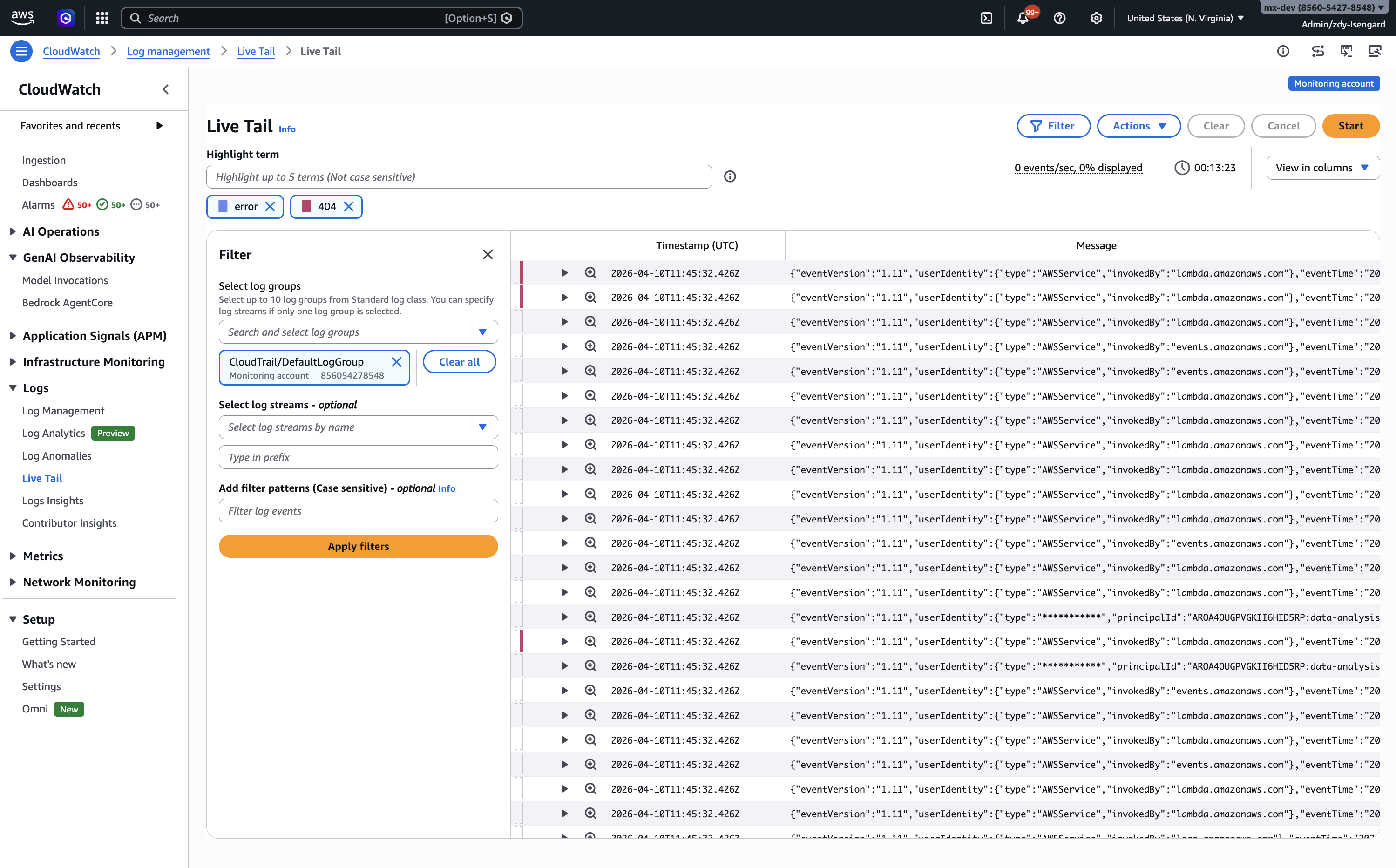Click the 404 term red color swatch
The height and width of the screenshot is (868, 1396).
pyautogui.click(x=306, y=207)
